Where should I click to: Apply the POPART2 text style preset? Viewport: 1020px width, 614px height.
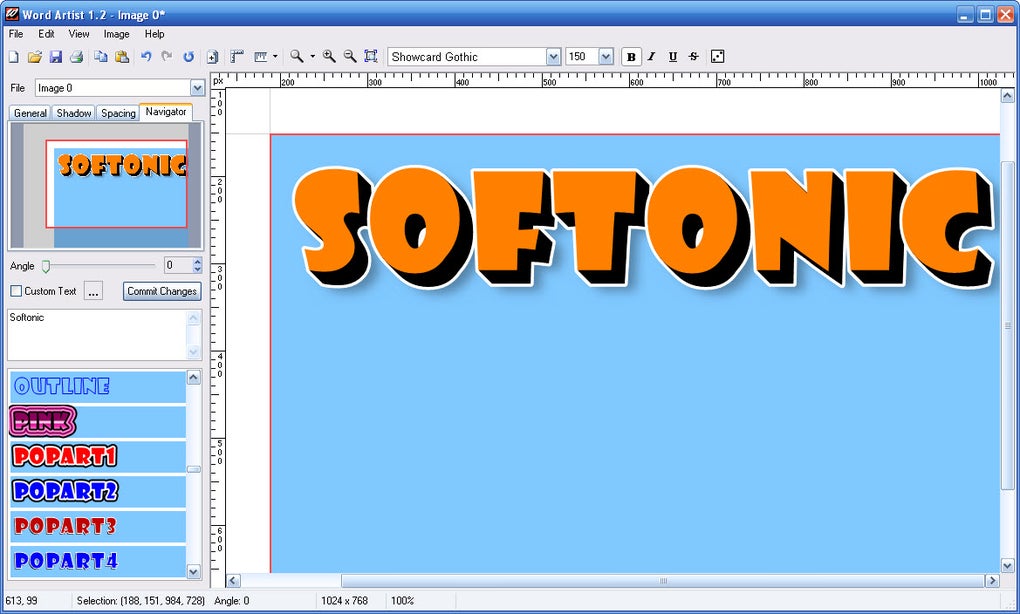(x=98, y=491)
